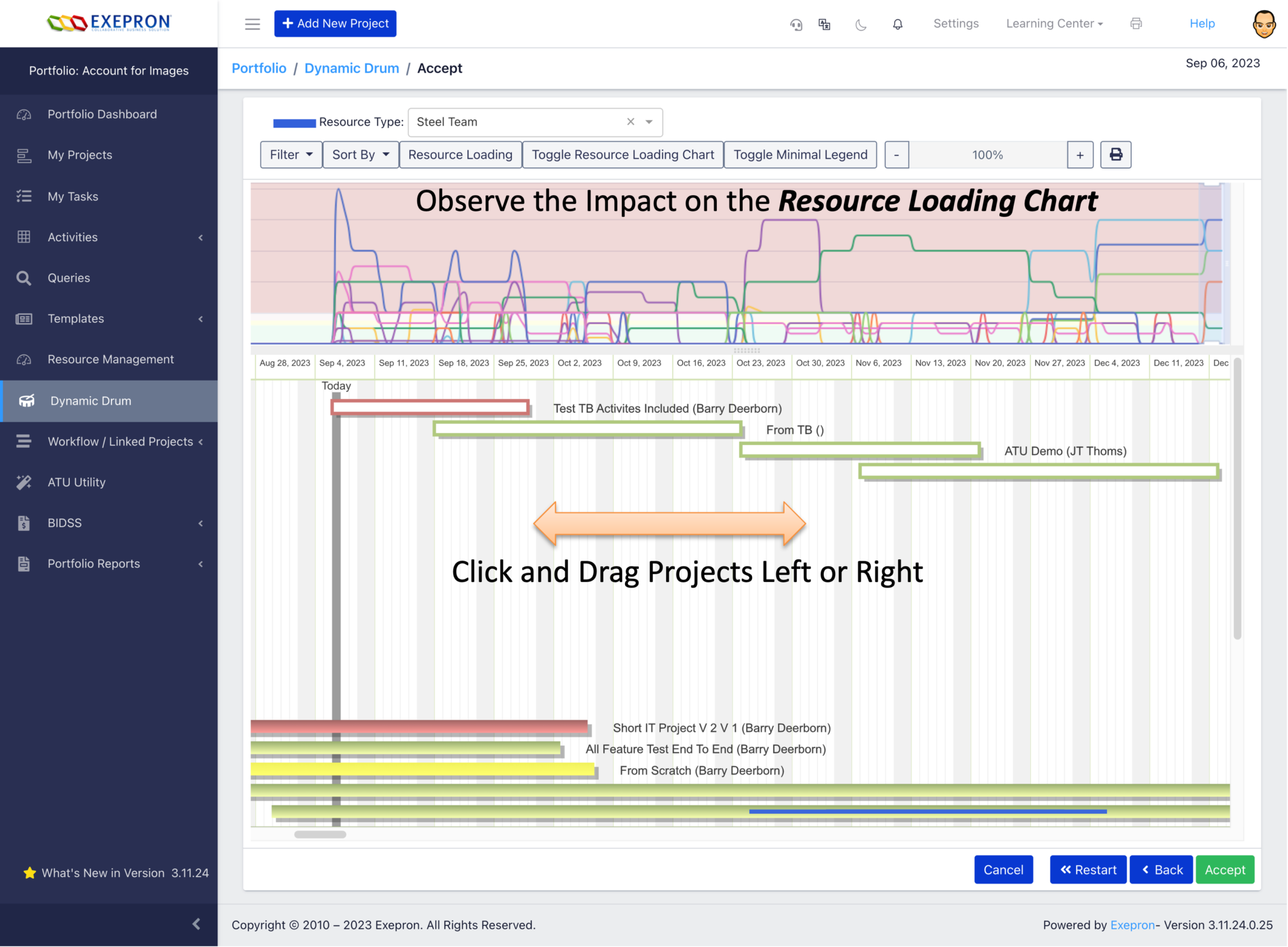Increase zoom with the plus button
1288x947 pixels.
(1080, 155)
